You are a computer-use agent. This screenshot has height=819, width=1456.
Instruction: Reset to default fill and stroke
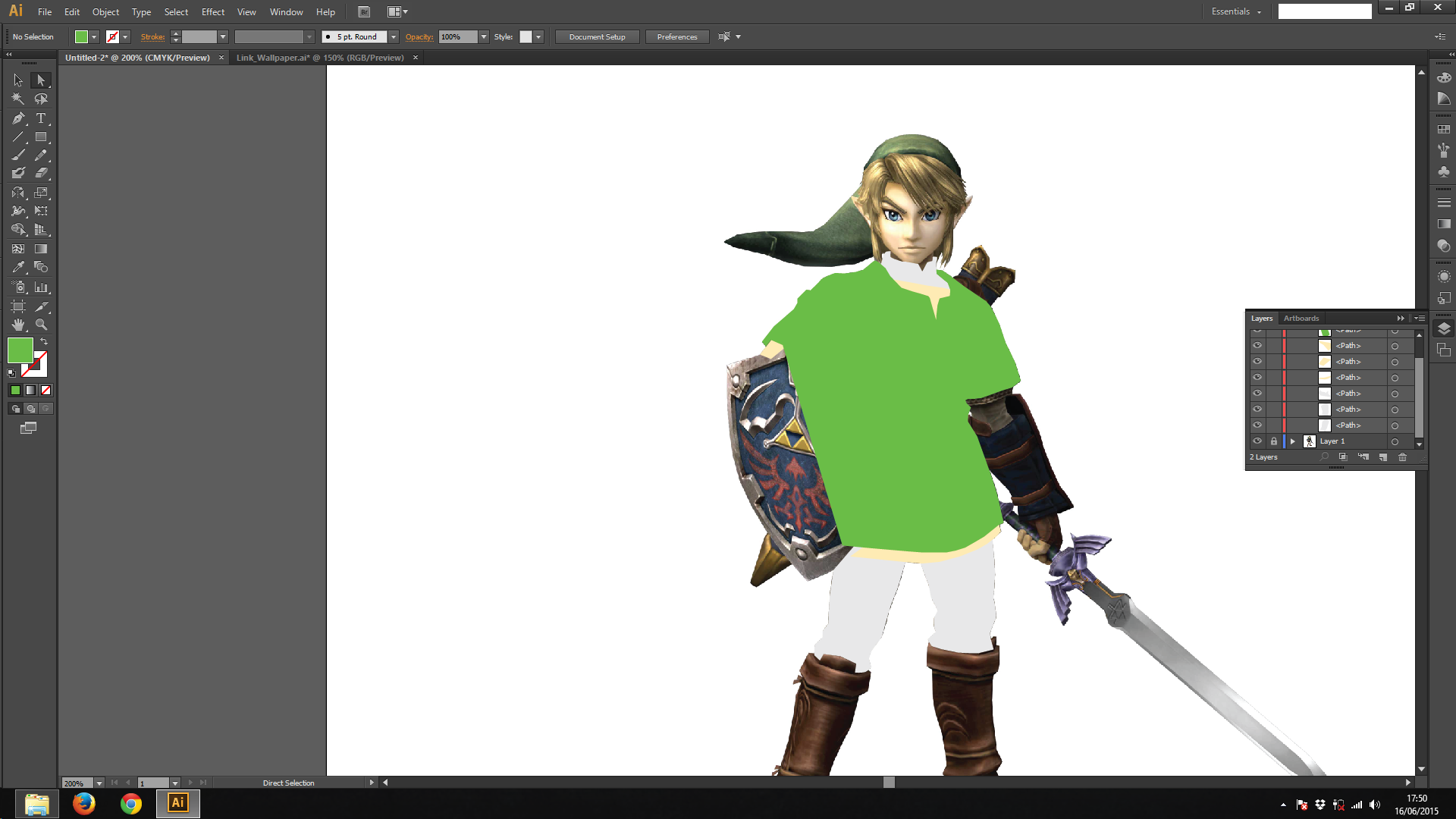pos(11,373)
